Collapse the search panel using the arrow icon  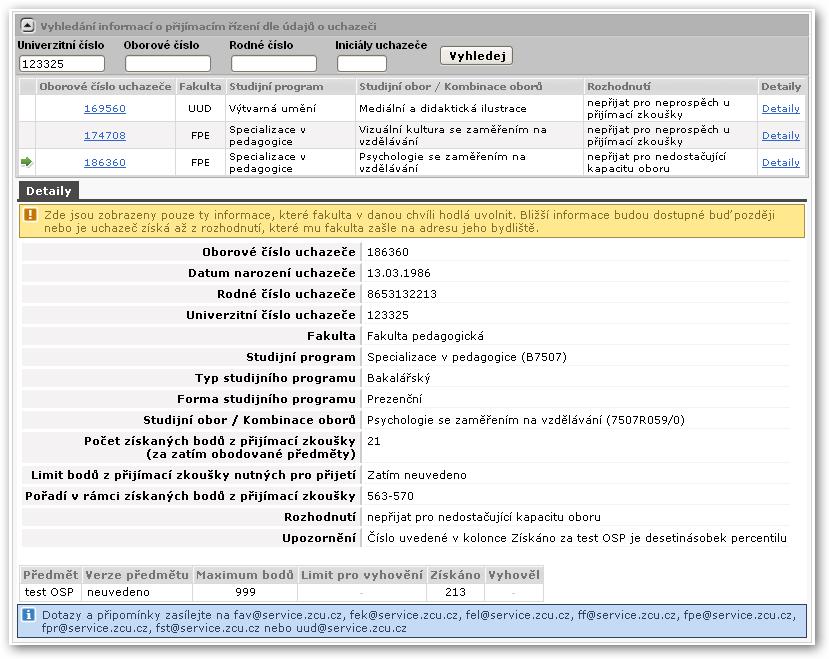[x=27, y=25]
